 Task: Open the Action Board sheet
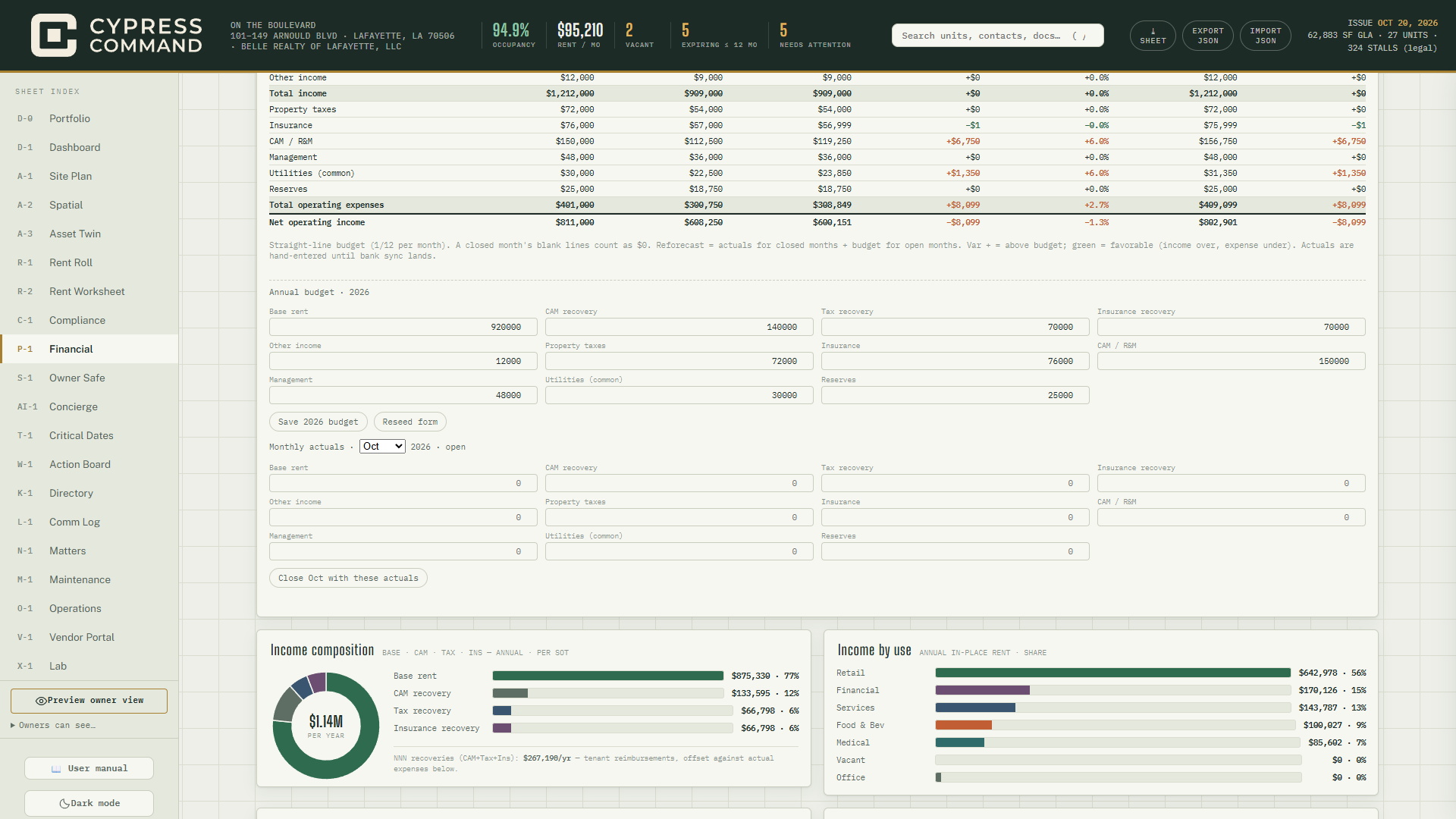coord(89,464)
